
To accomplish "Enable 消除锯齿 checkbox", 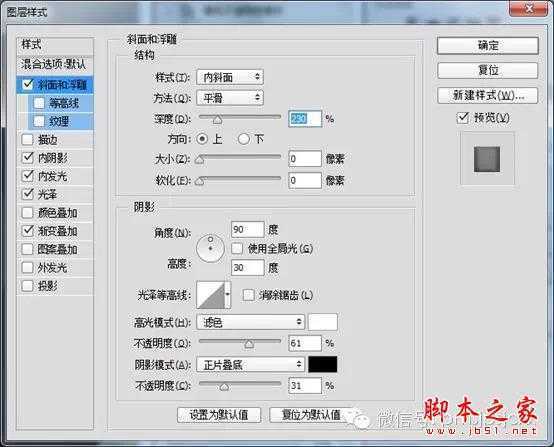I will pos(248,295).
